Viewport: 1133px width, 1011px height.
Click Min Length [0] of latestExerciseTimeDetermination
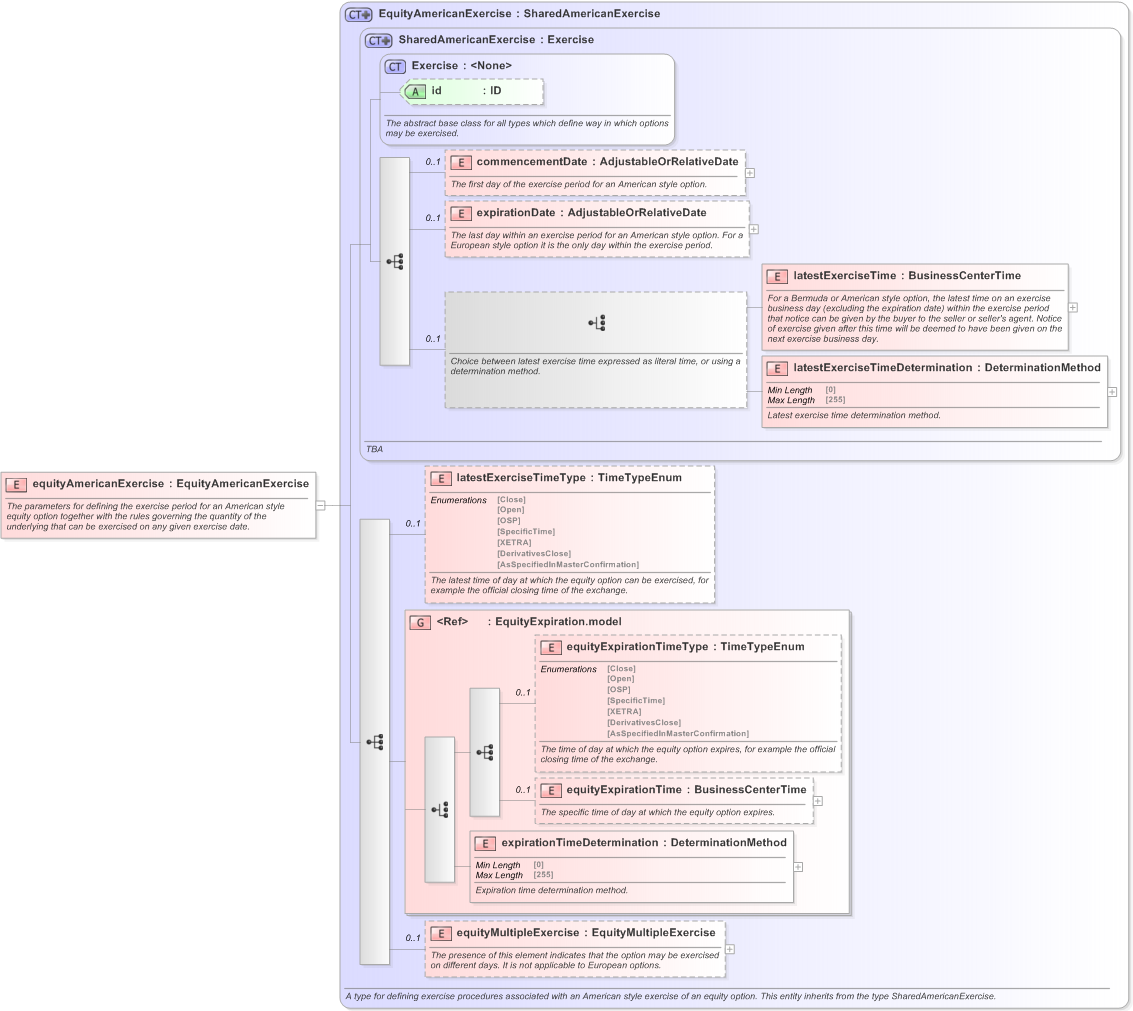(801, 390)
